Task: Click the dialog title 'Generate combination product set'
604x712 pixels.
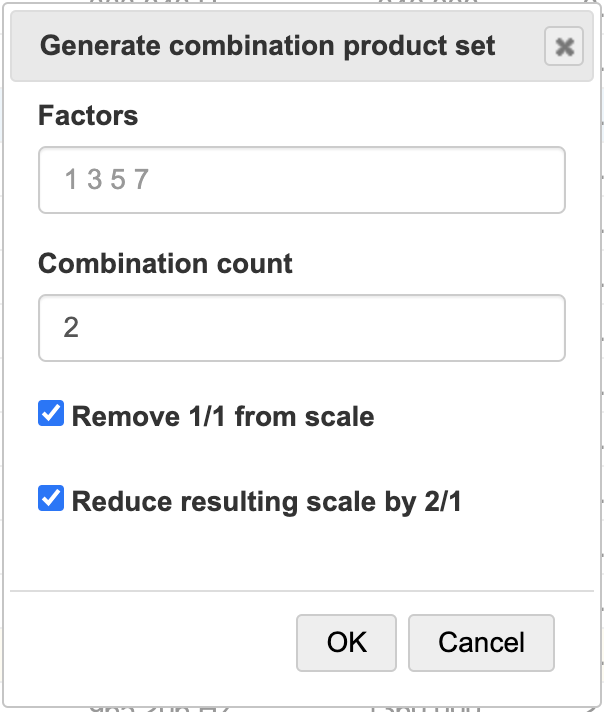Action: click(267, 46)
